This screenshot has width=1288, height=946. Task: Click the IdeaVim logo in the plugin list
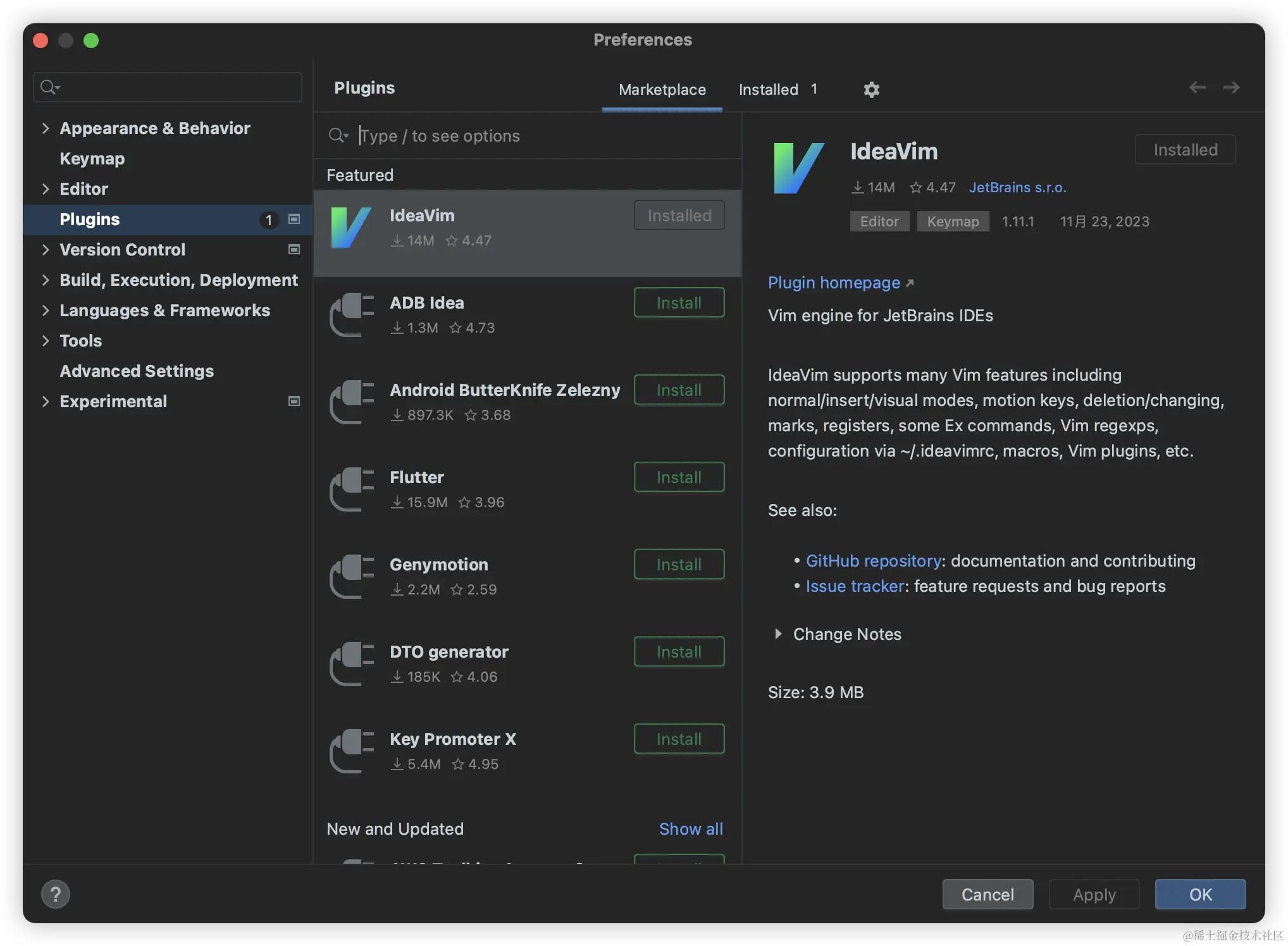pos(351,228)
